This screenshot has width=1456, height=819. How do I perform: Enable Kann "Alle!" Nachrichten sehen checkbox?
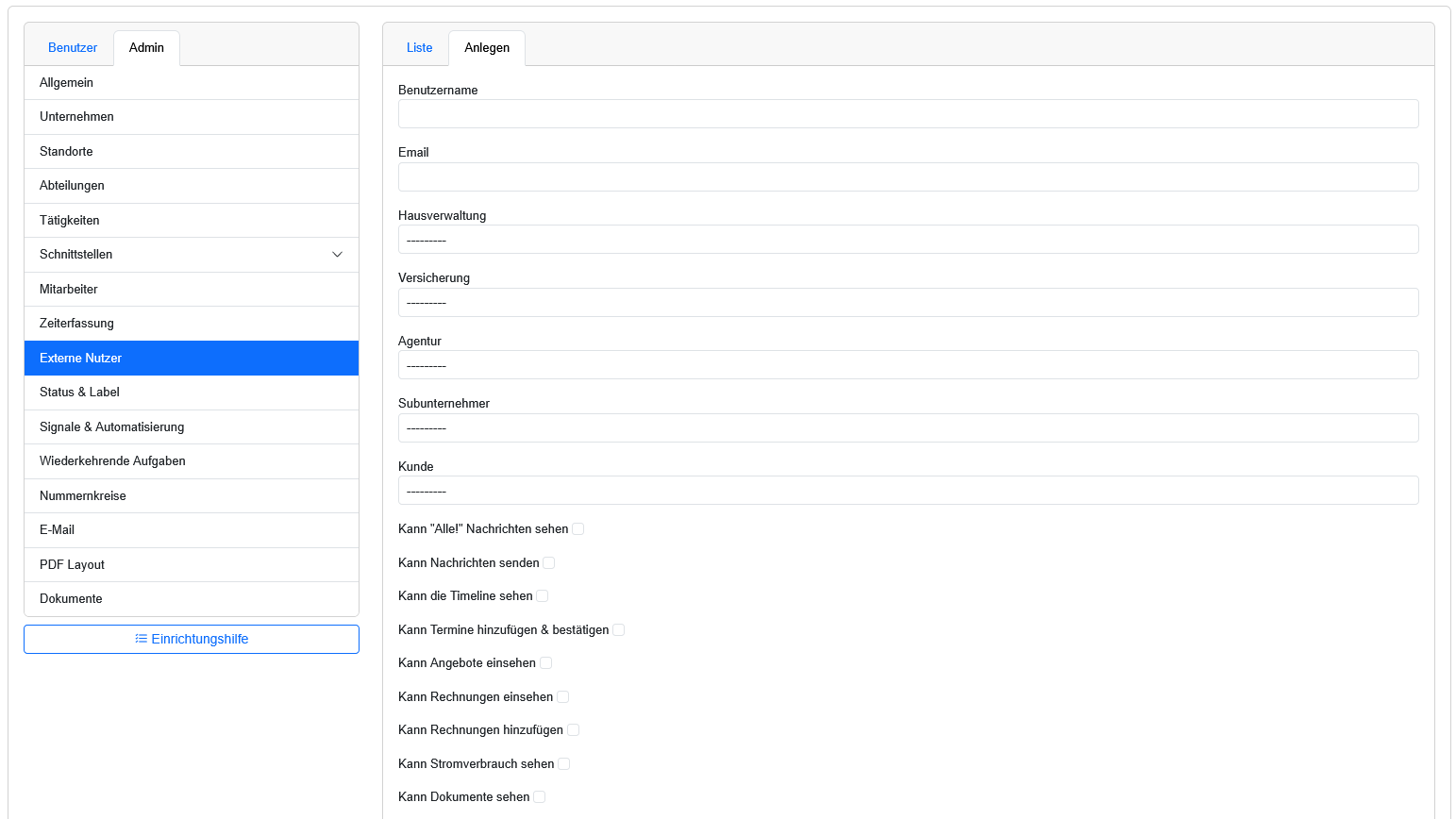pos(578,529)
